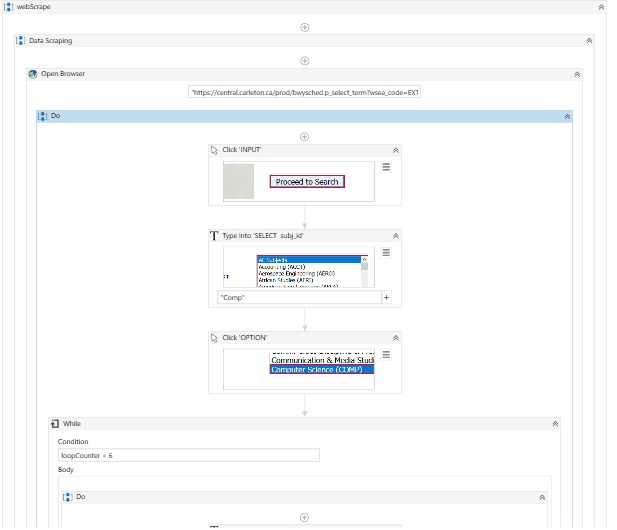Select the Click 'INPUT' title text
Viewport: 617px width, 530px height.
[242, 150]
